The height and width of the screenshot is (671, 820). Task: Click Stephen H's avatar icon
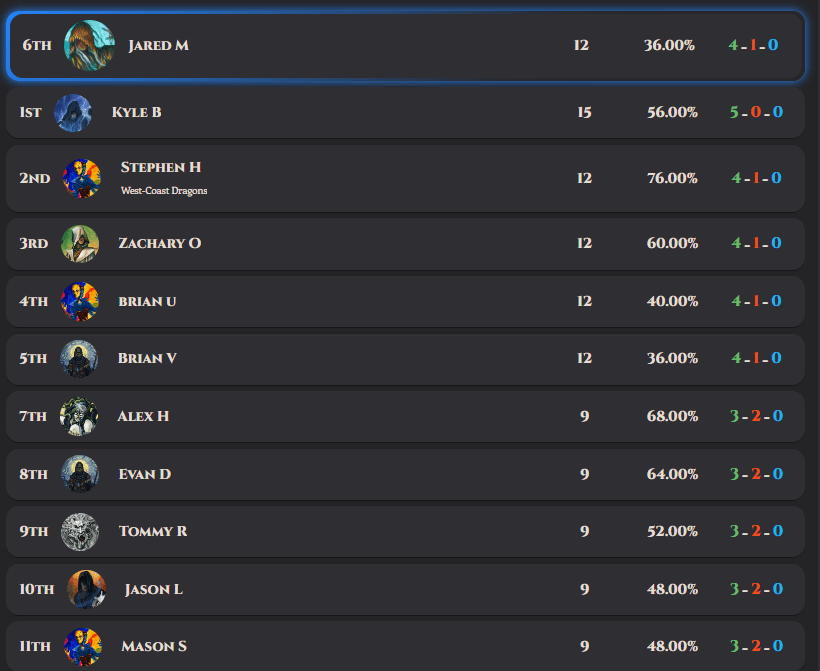tap(81, 178)
